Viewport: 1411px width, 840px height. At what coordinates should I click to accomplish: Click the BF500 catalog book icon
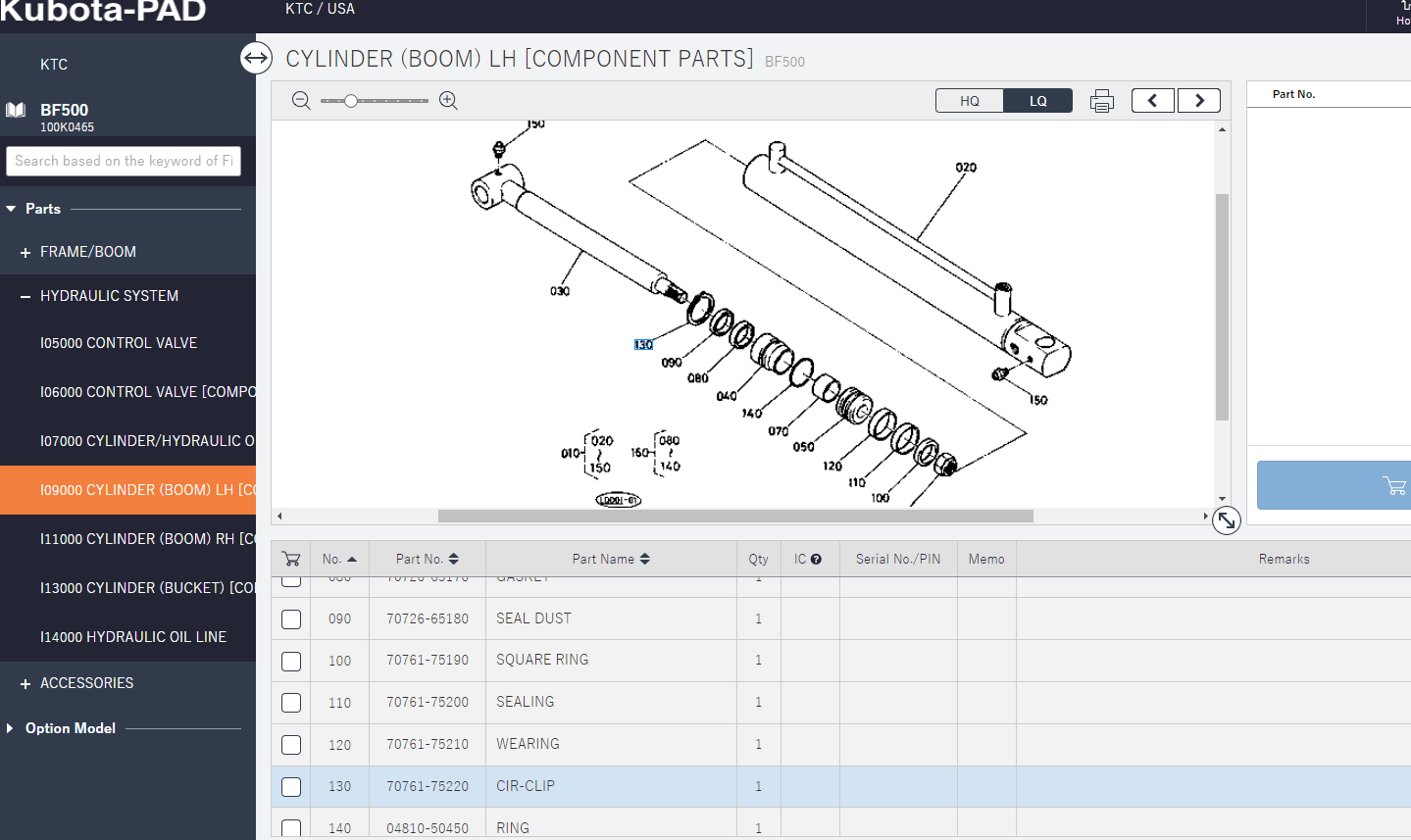point(16,110)
